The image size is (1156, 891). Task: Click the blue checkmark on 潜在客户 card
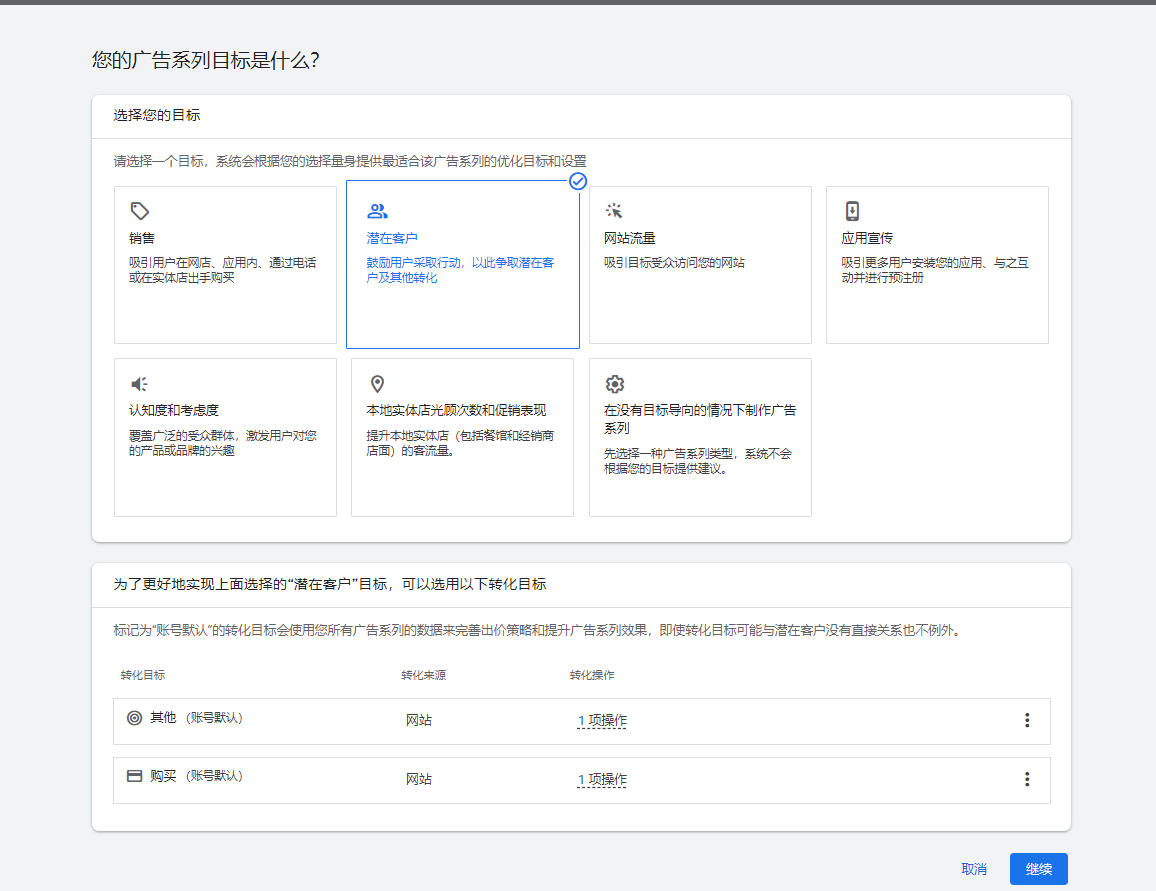click(578, 181)
